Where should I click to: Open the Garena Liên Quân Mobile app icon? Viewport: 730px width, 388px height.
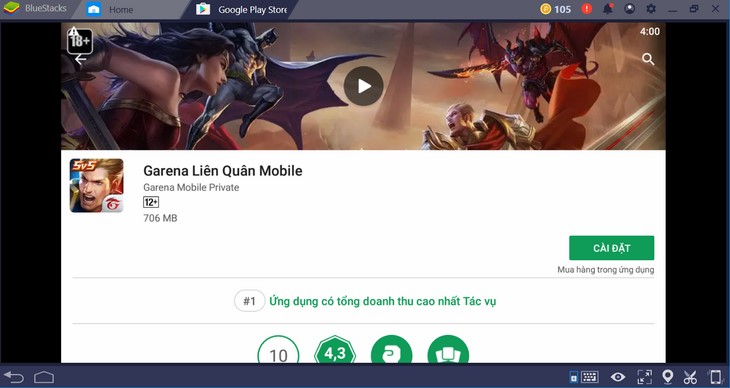click(x=97, y=185)
